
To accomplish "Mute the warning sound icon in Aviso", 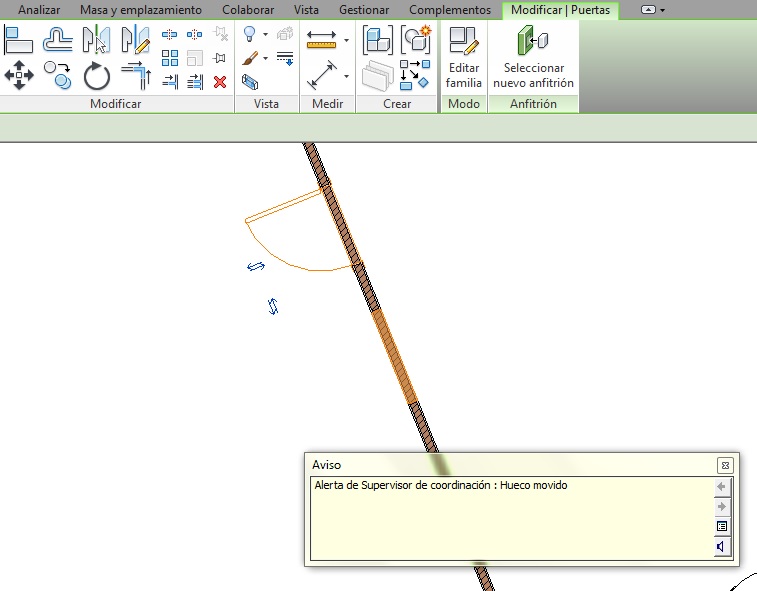I will (722, 546).
